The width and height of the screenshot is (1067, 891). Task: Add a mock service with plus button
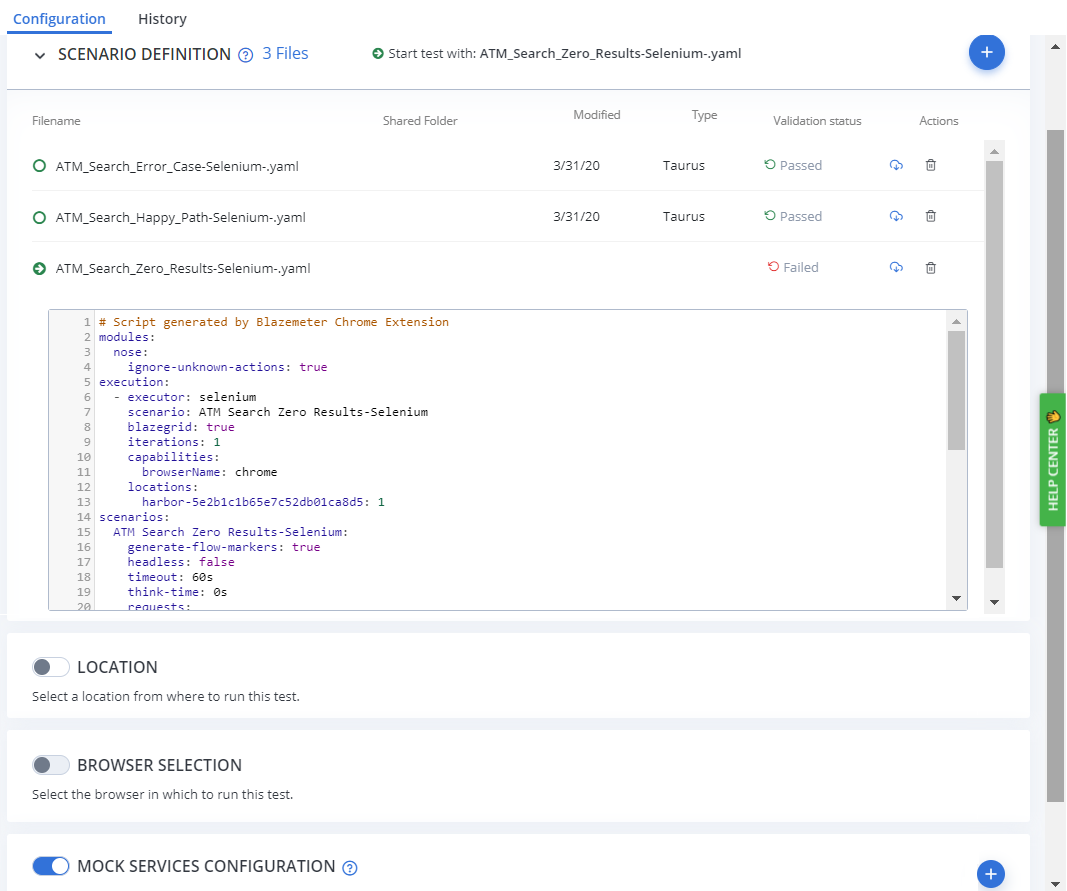(991, 874)
